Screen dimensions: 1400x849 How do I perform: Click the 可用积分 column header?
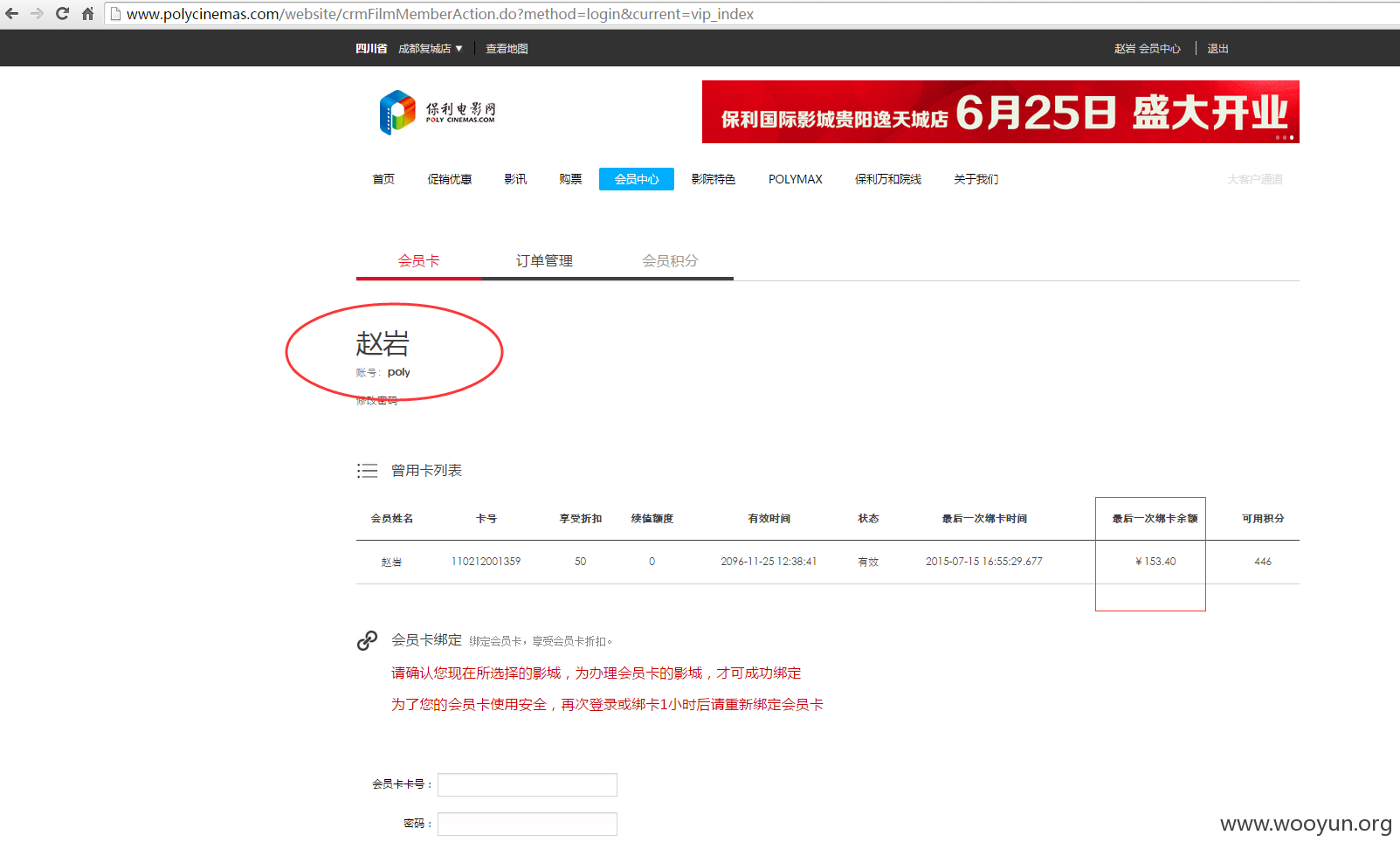1263,519
